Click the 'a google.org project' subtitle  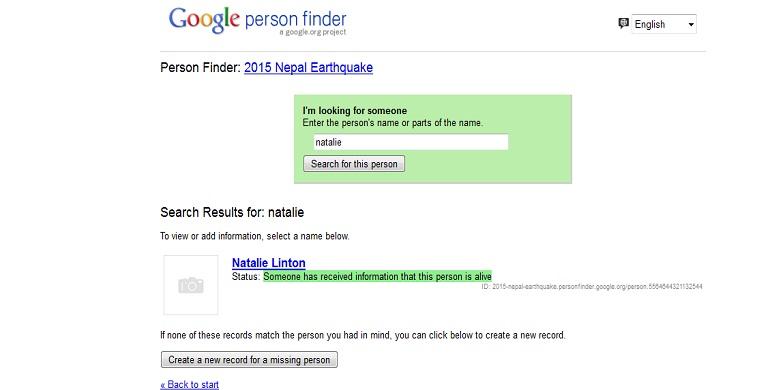pyautogui.click(x=312, y=32)
